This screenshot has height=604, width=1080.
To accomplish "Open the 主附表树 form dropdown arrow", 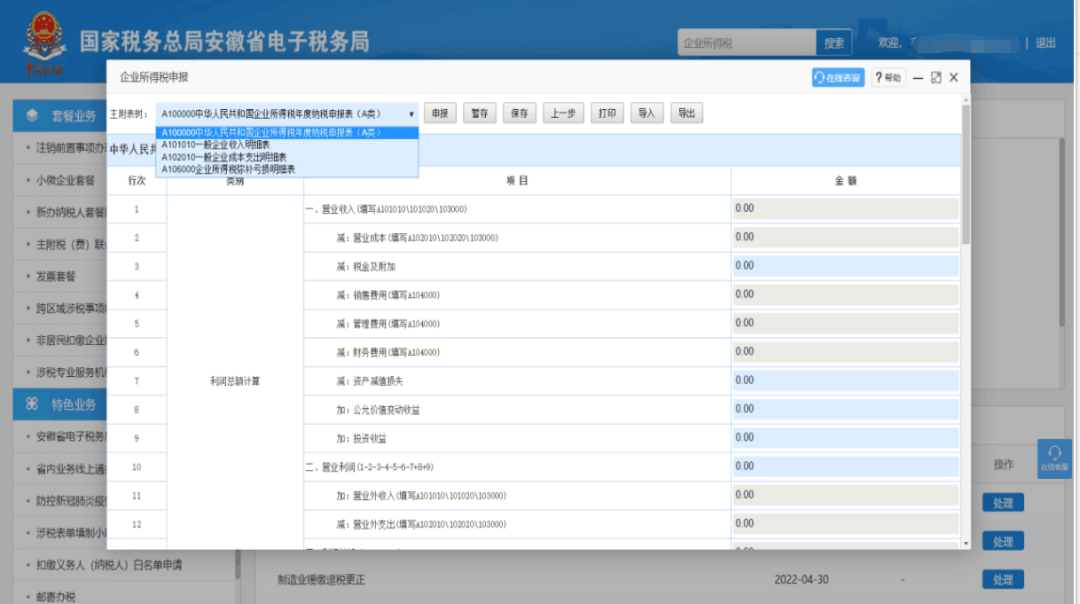I will pyautogui.click(x=411, y=114).
